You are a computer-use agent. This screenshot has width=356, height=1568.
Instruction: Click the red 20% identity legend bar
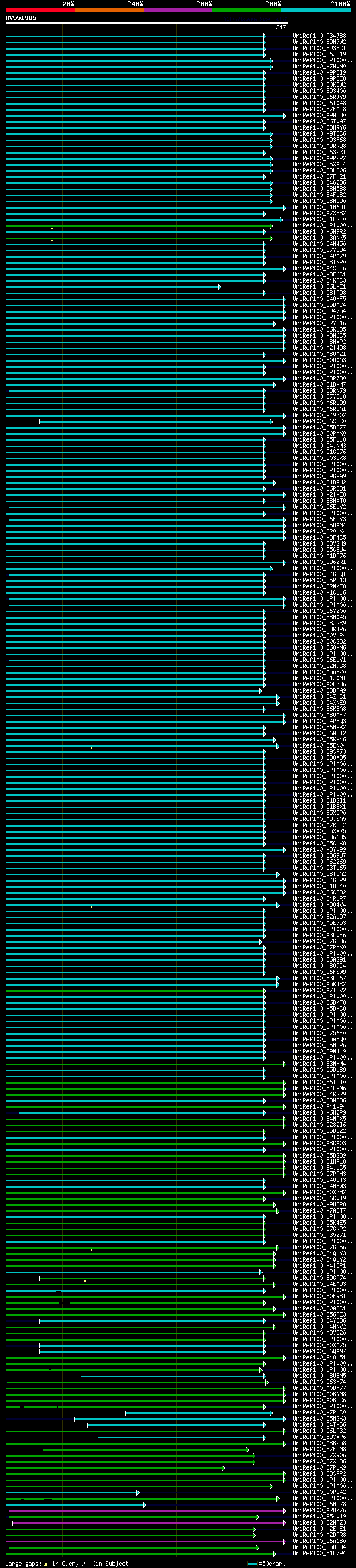click(40, 10)
